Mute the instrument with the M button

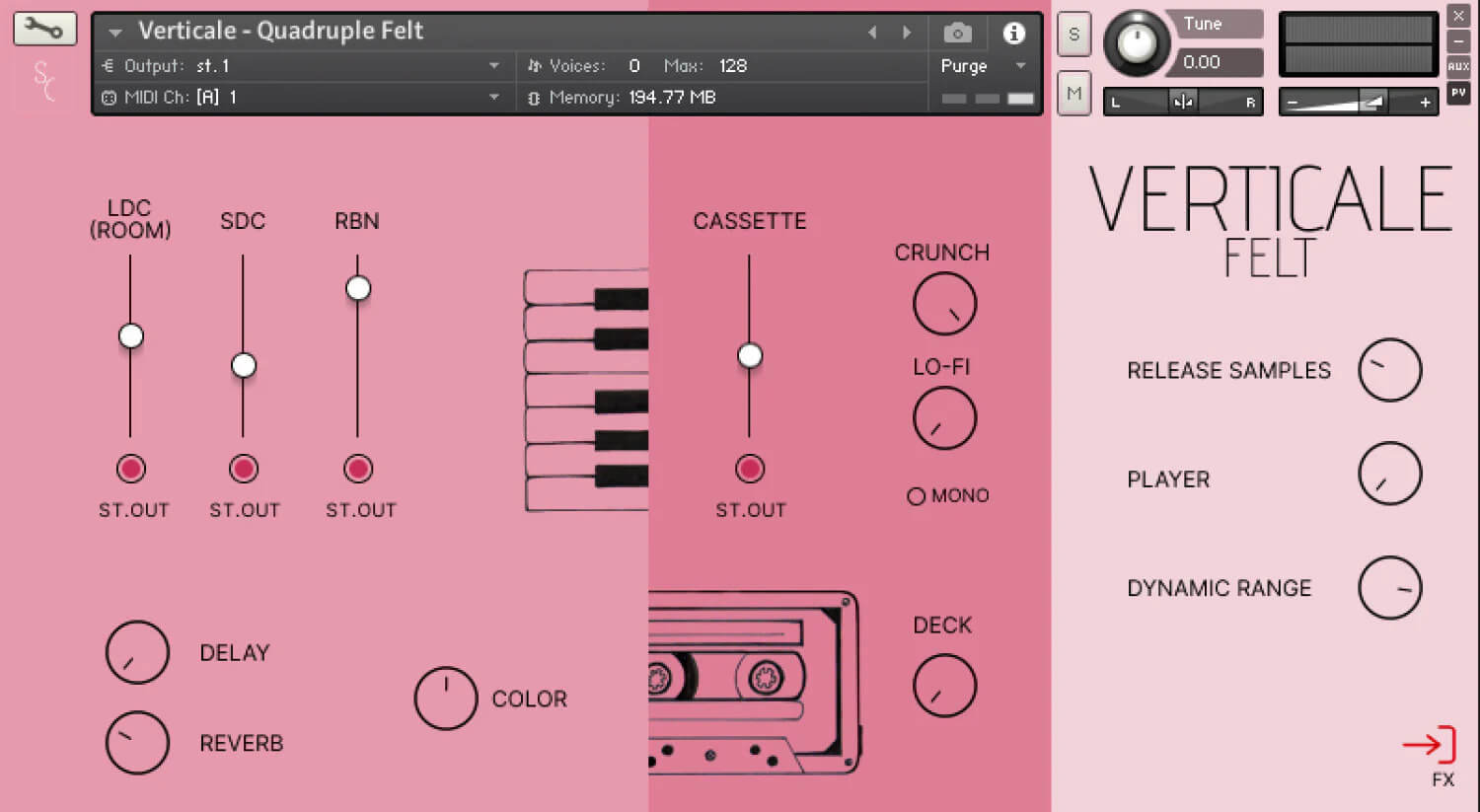point(1073,92)
